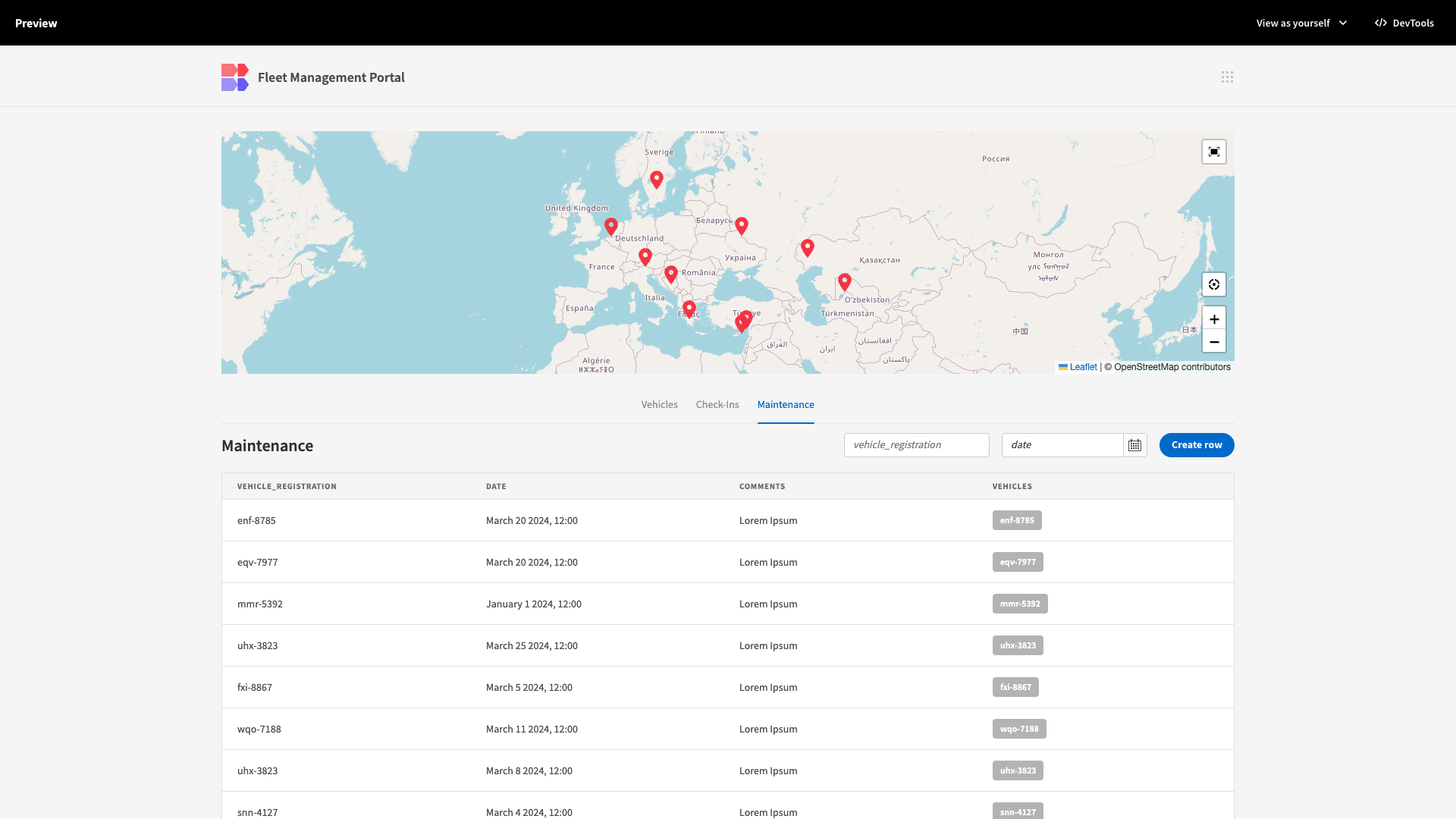Click the wqo-7188 vehicle tag
This screenshot has height=819, width=1456.
pyautogui.click(x=1019, y=729)
